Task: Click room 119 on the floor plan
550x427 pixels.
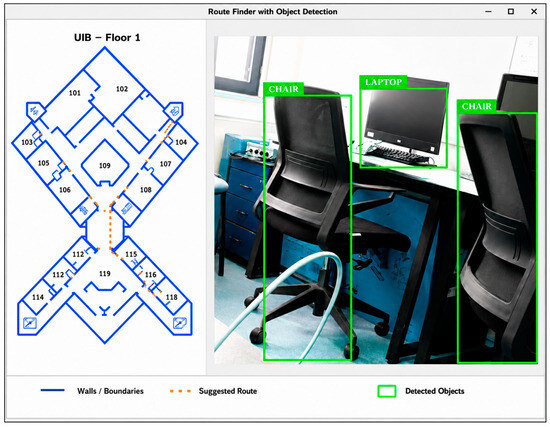Action: click(x=105, y=274)
